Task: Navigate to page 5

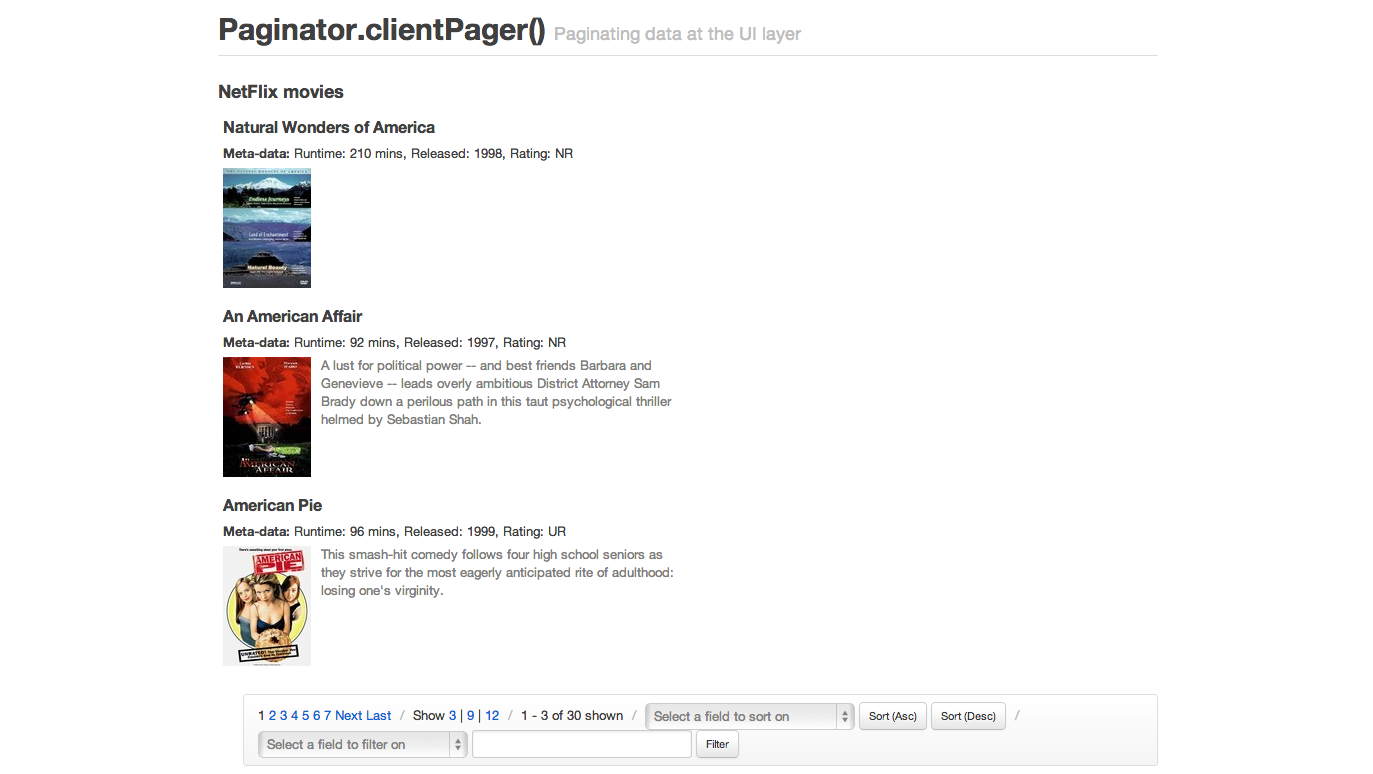Action: pyautogui.click(x=306, y=716)
